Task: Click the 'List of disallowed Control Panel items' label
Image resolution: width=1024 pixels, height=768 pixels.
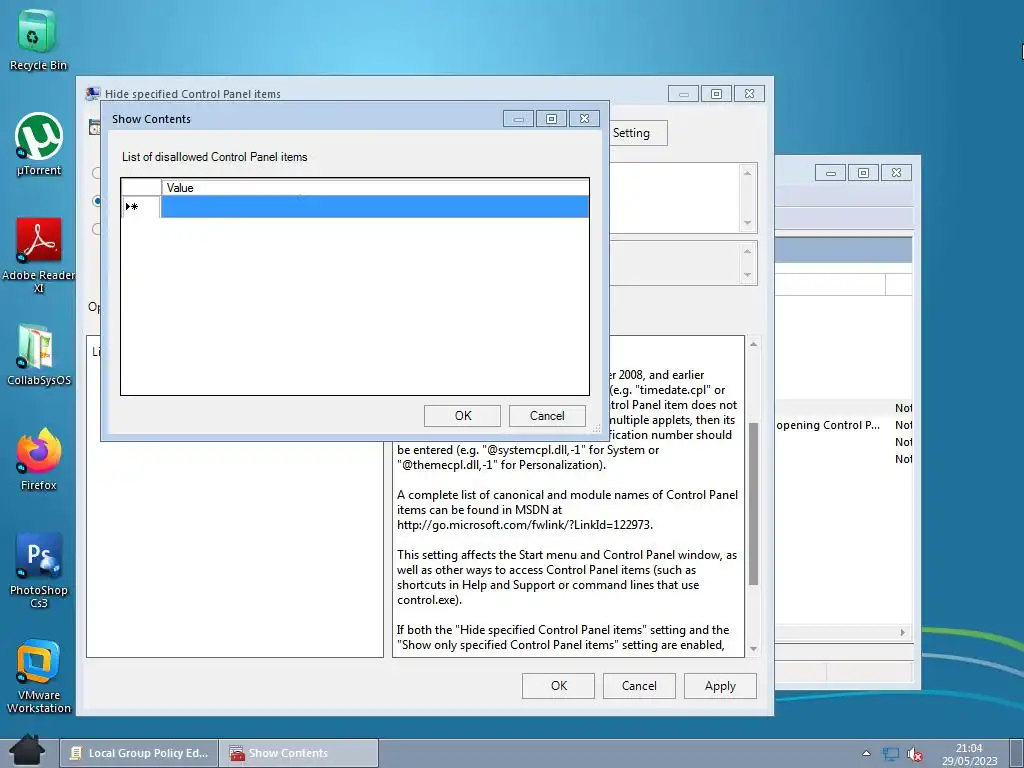Action: pyautogui.click(x=214, y=157)
